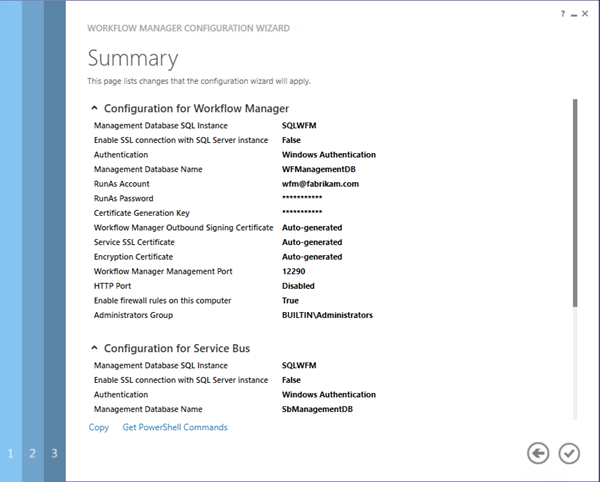Select the 12290 management port value
Screen dimensions: 600x482
pos(294,272)
